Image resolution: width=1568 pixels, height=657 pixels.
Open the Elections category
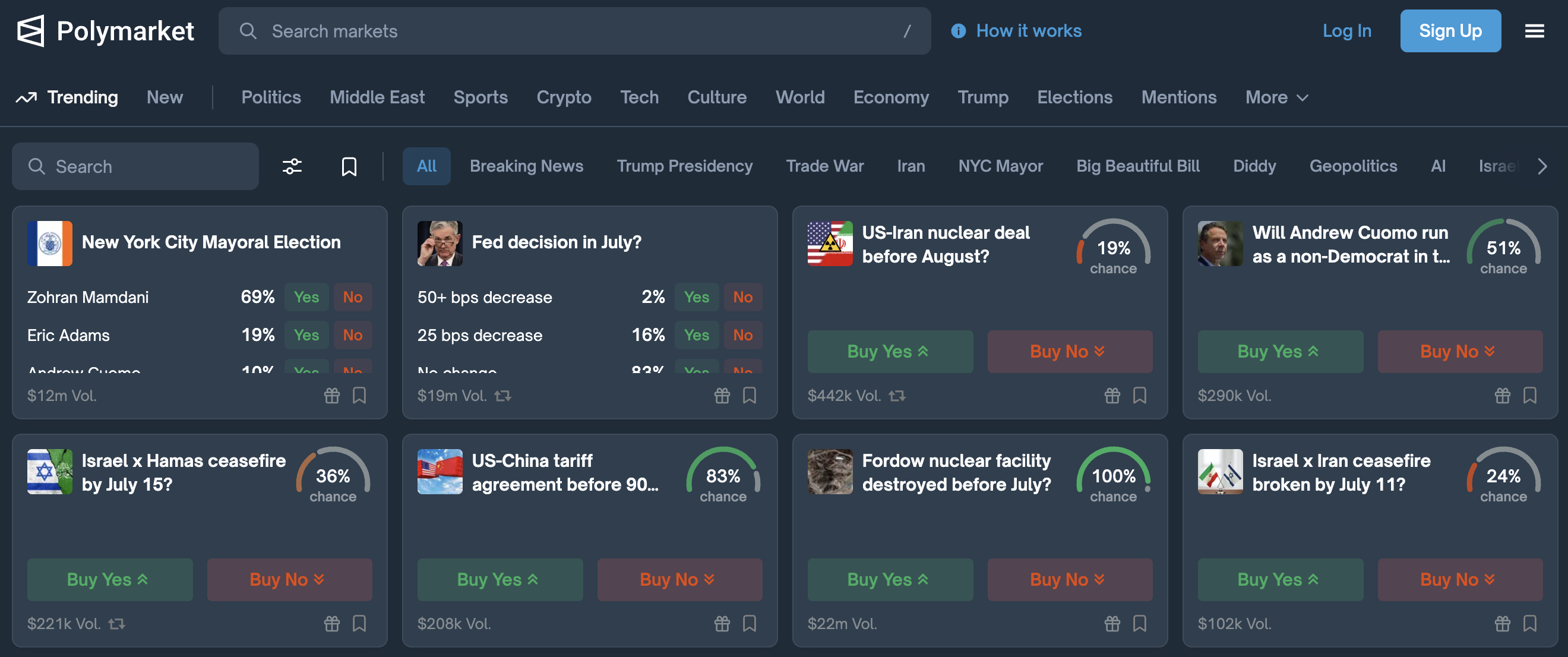point(1074,97)
